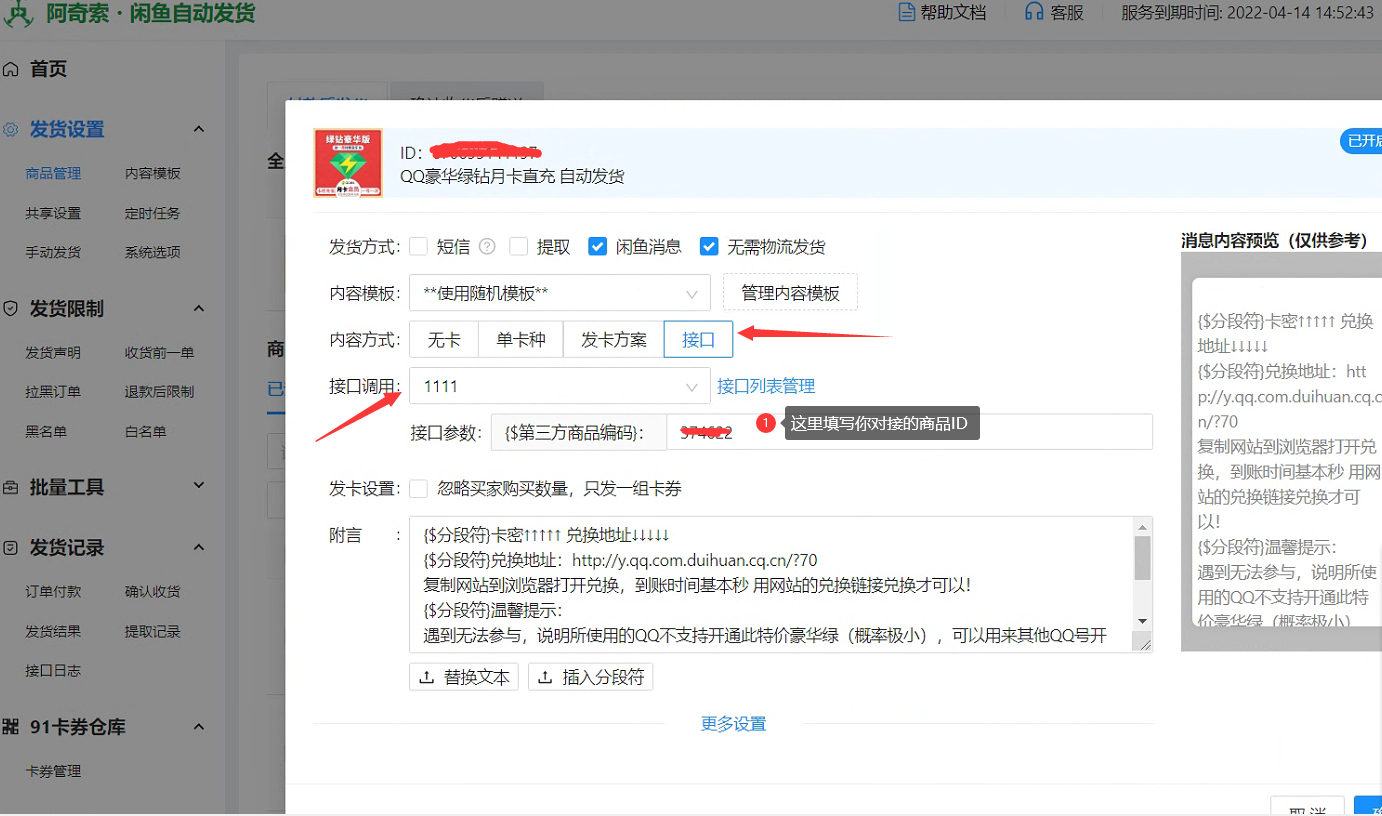Screen dimensions: 1382x816
Task: Select the 接口 content mode
Action: click(x=698, y=339)
